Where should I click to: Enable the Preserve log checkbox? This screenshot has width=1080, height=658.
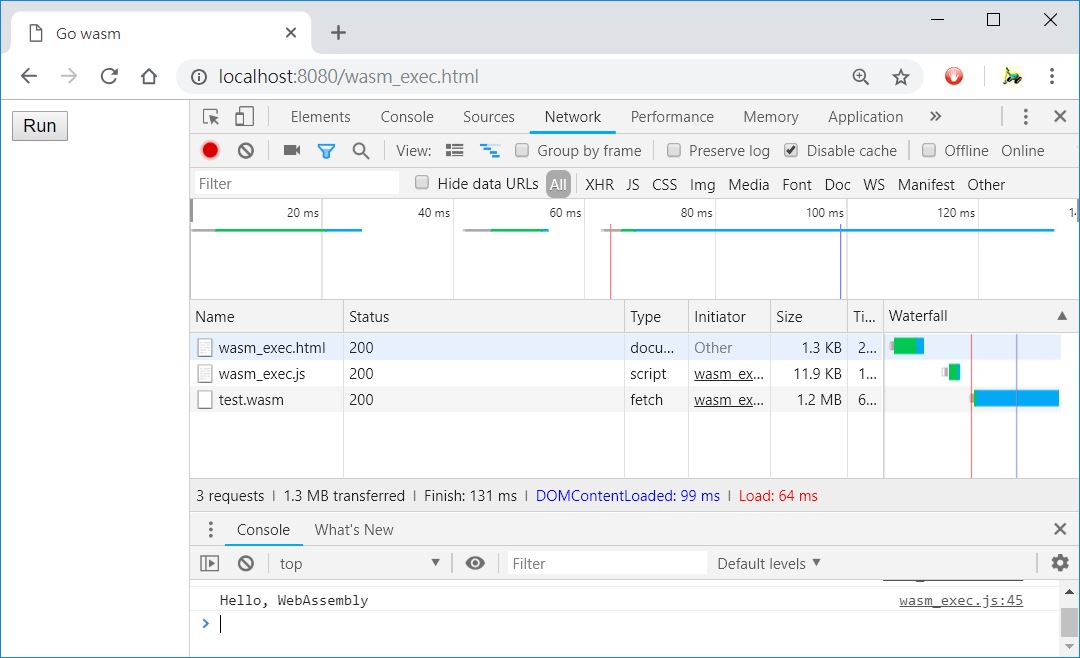(674, 151)
